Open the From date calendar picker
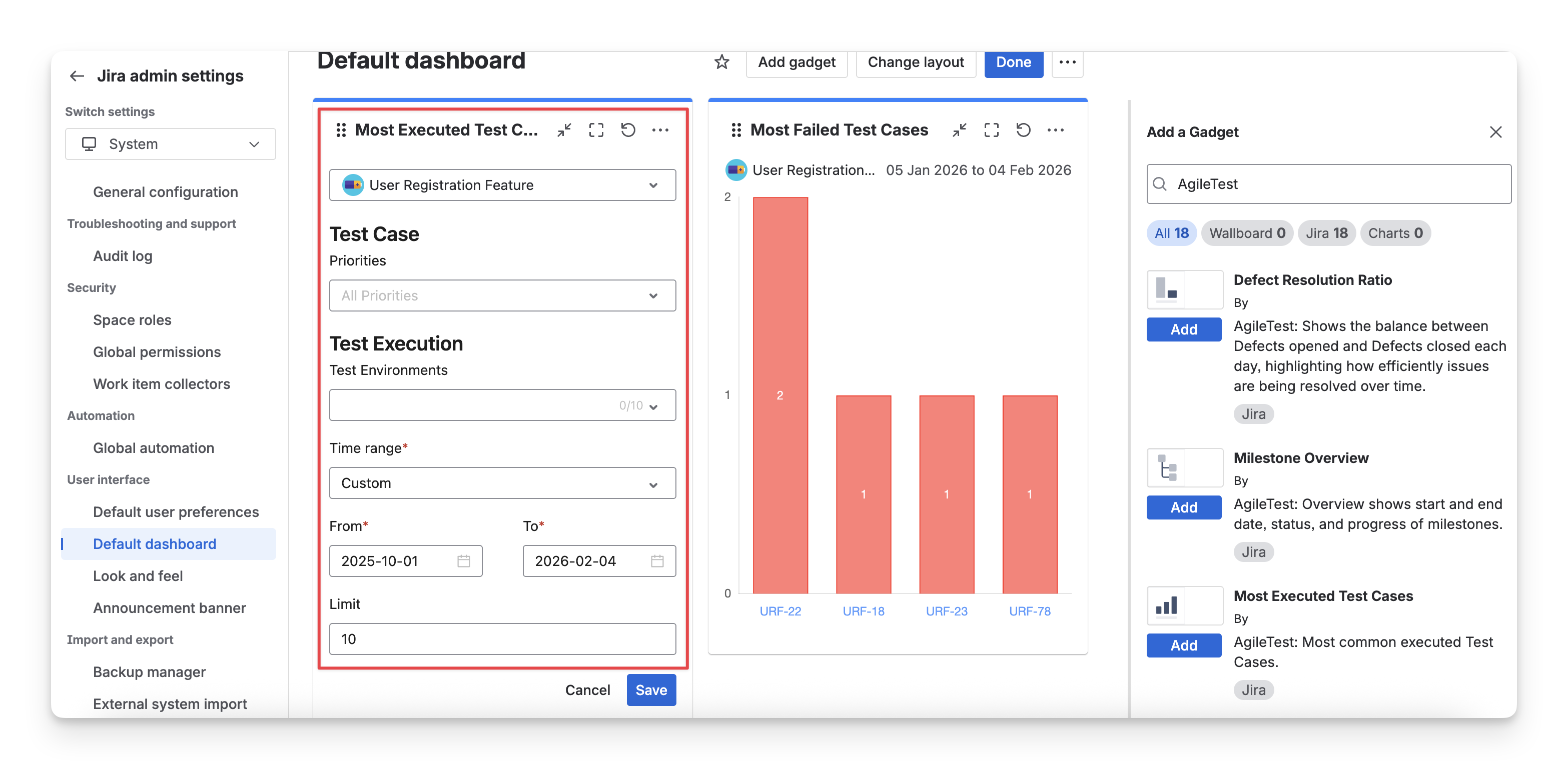The height and width of the screenshot is (769, 1568). [463, 561]
